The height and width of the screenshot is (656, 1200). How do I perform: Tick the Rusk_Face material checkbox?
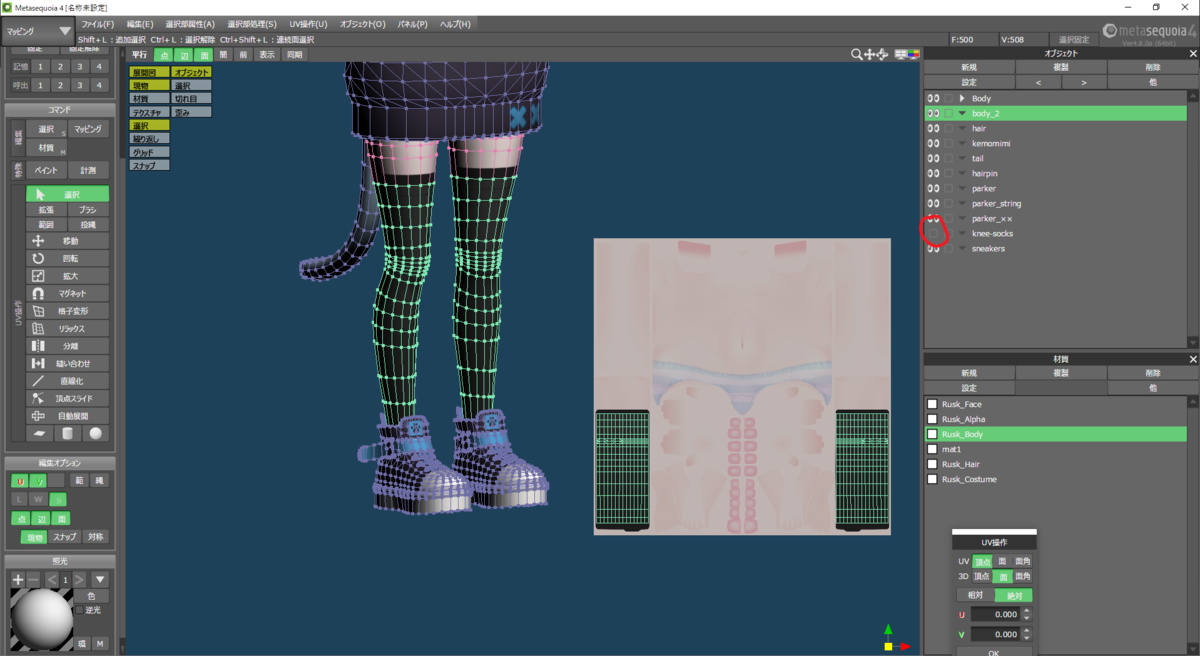[932, 404]
